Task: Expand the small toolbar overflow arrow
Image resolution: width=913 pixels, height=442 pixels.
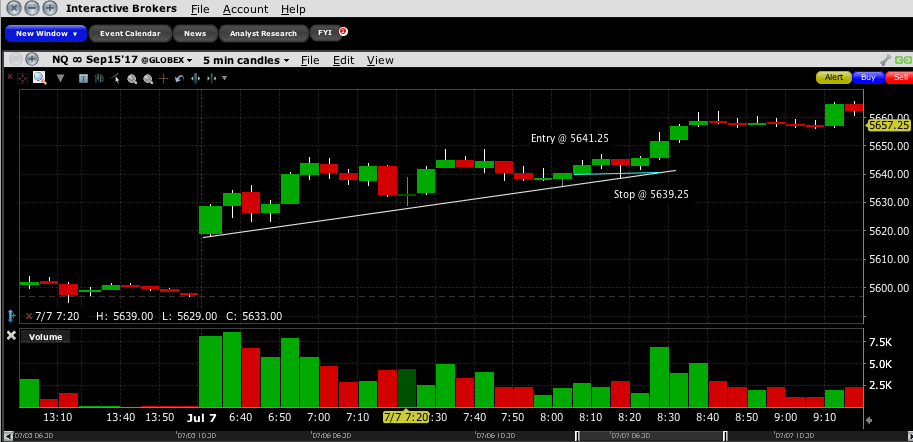Action: tap(224, 78)
